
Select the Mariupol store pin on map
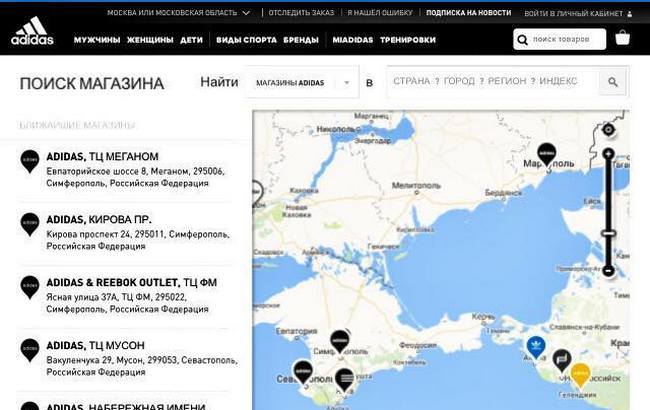point(547,156)
